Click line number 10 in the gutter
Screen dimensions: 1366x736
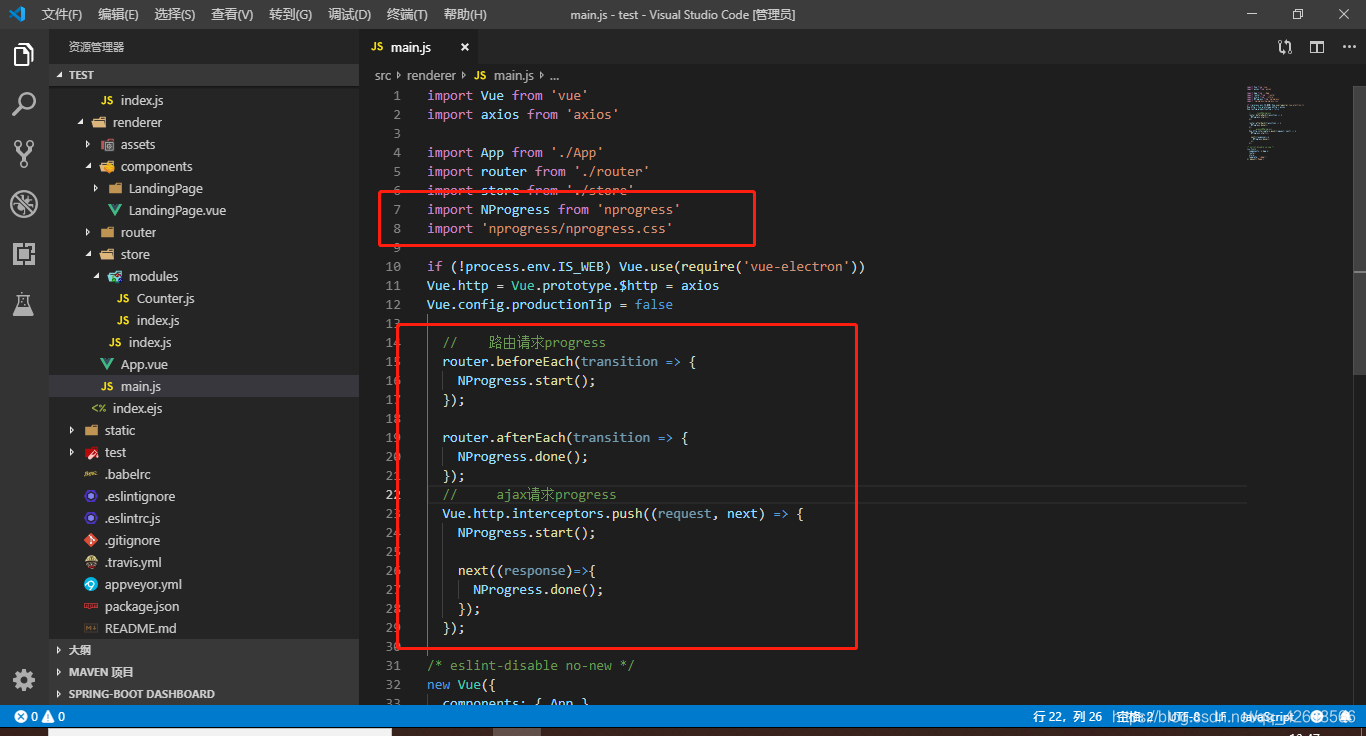point(393,266)
